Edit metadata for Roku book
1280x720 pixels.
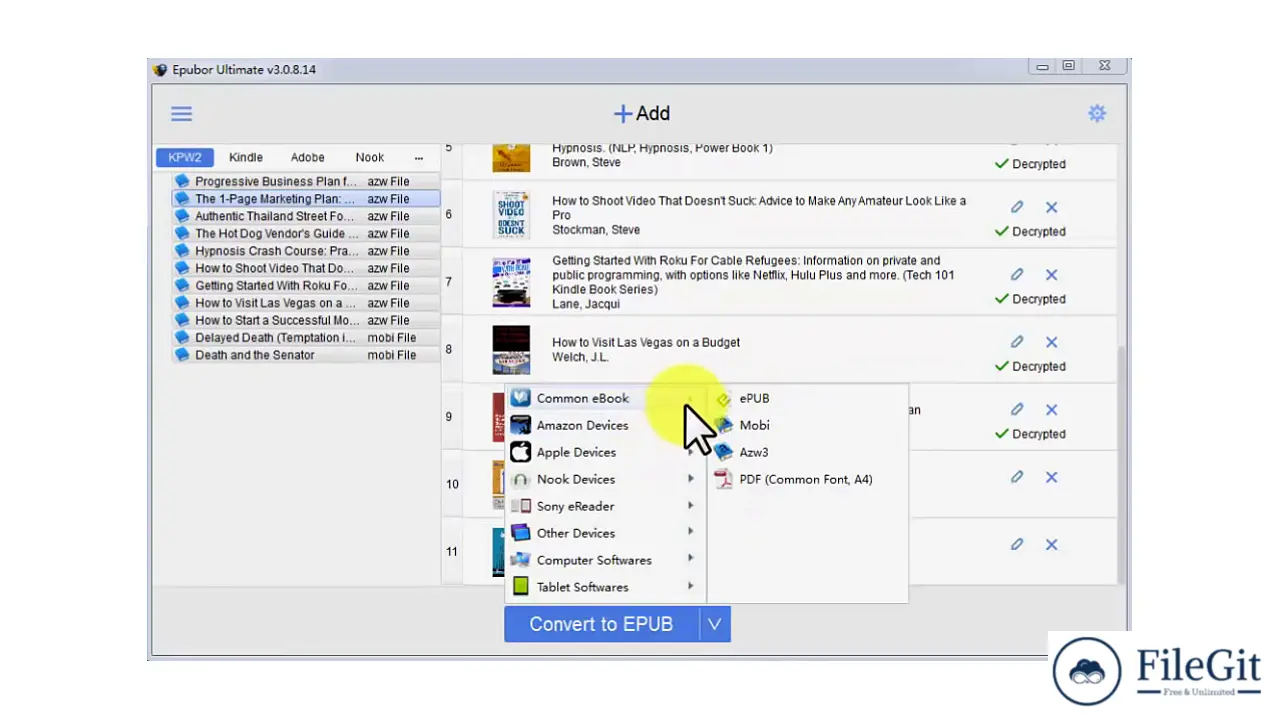coord(1017,274)
